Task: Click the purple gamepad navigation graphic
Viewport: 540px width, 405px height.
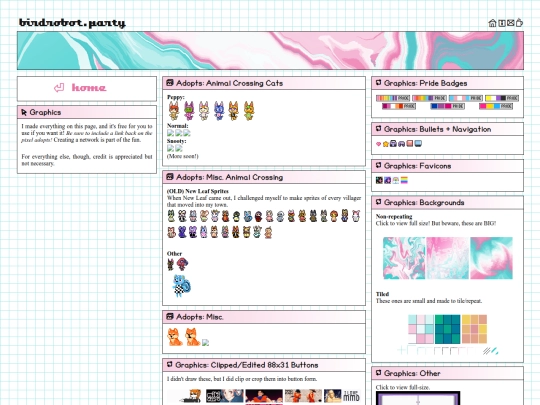Action: coord(402,144)
